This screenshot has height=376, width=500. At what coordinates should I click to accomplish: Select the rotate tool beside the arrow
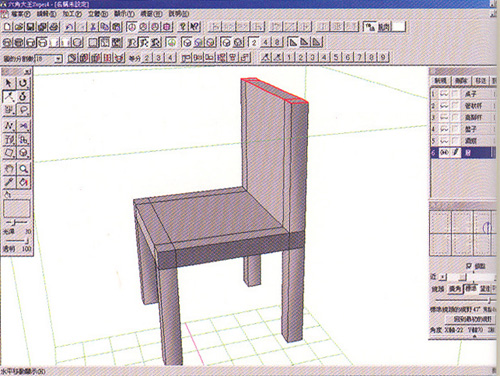[x=23, y=83]
